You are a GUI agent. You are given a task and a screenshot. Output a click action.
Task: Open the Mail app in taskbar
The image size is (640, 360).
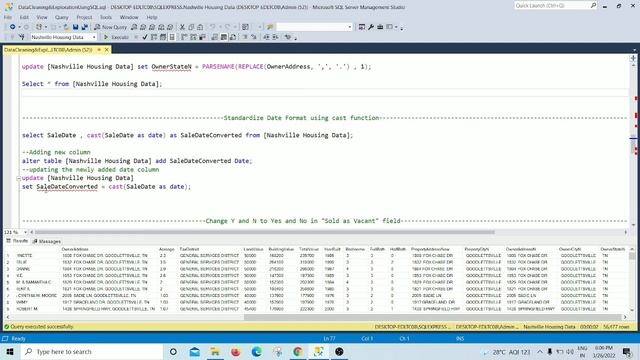(194, 351)
